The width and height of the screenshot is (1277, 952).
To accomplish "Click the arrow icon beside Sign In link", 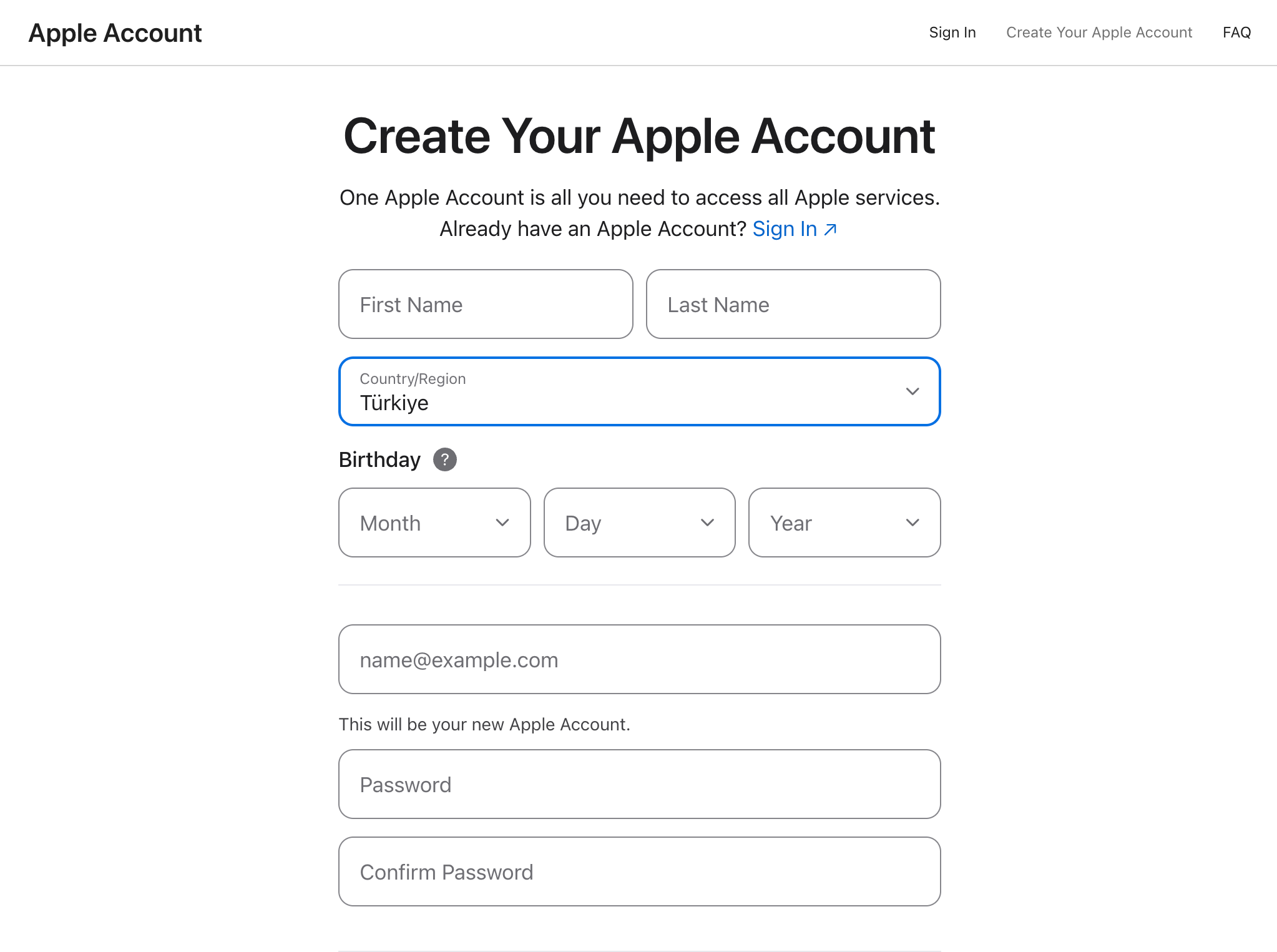I will [x=830, y=230].
